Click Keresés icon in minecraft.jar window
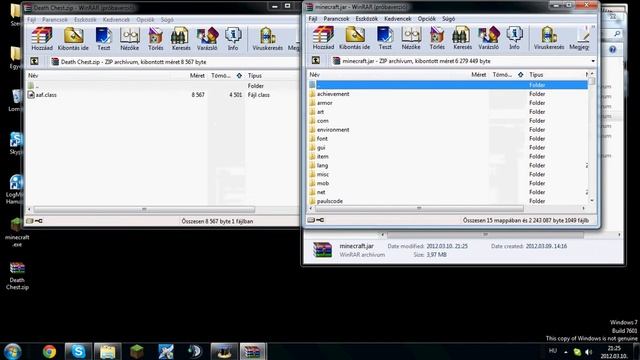This screenshot has width=640, height=360. pos(462,38)
